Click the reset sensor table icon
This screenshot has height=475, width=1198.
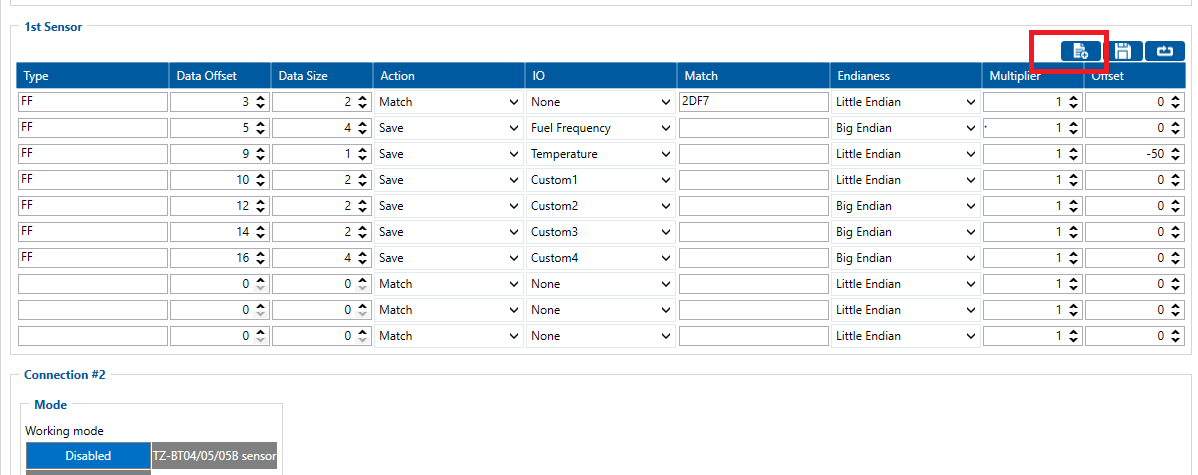click(1165, 51)
